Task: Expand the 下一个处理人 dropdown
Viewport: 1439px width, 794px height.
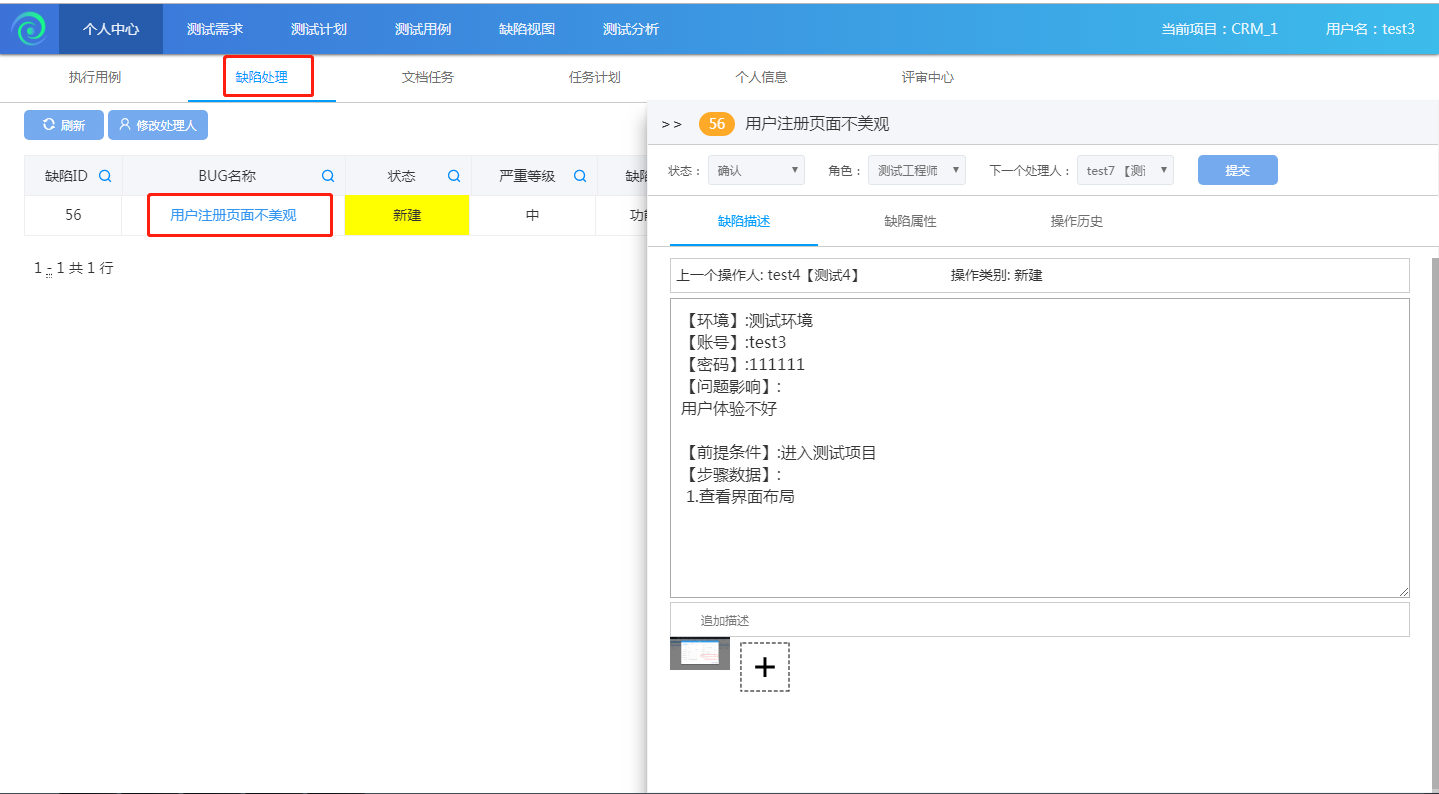Action: click(1124, 170)
